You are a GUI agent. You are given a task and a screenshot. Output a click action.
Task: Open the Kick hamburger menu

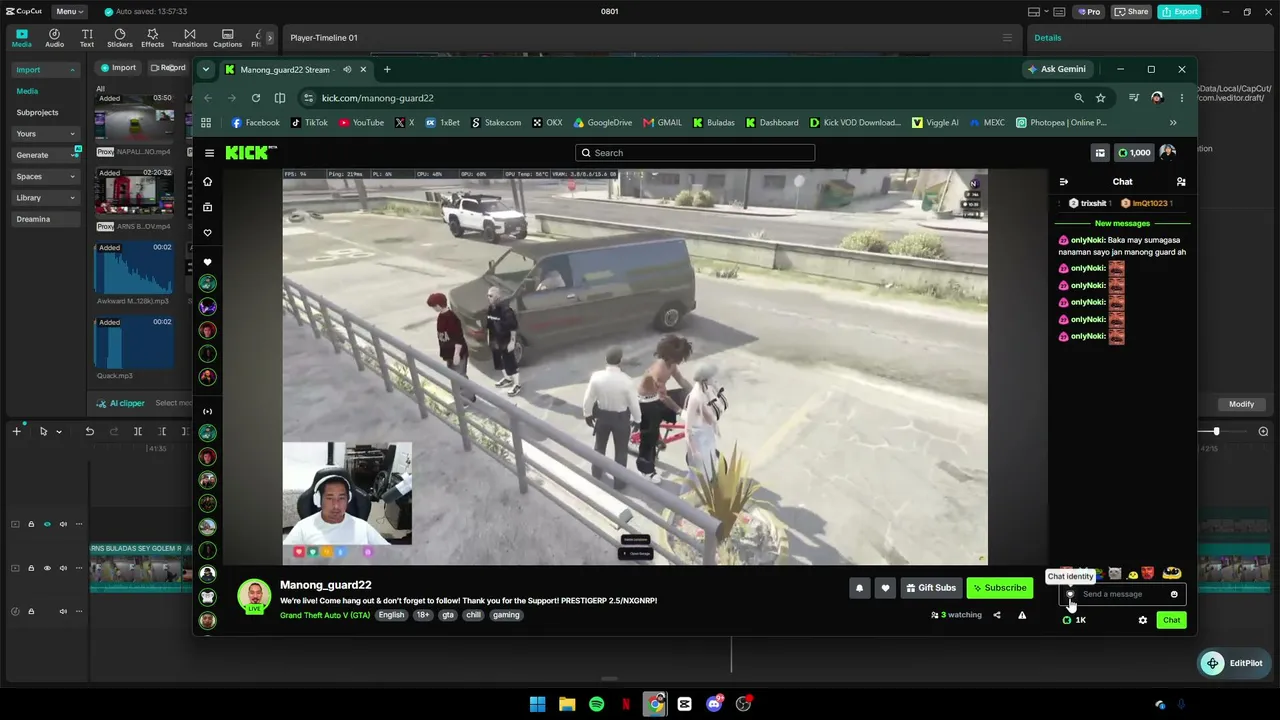point(210,153)
